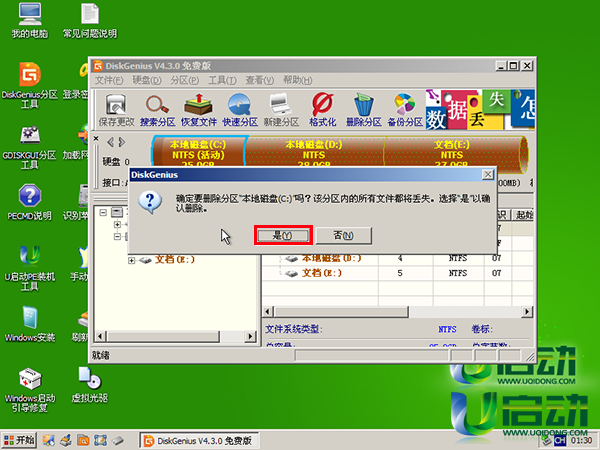Screen dimensions: 600x450
Task: Click the Save Changes (保存更改) toolbar icon
Action: click(x=116, y=110)
